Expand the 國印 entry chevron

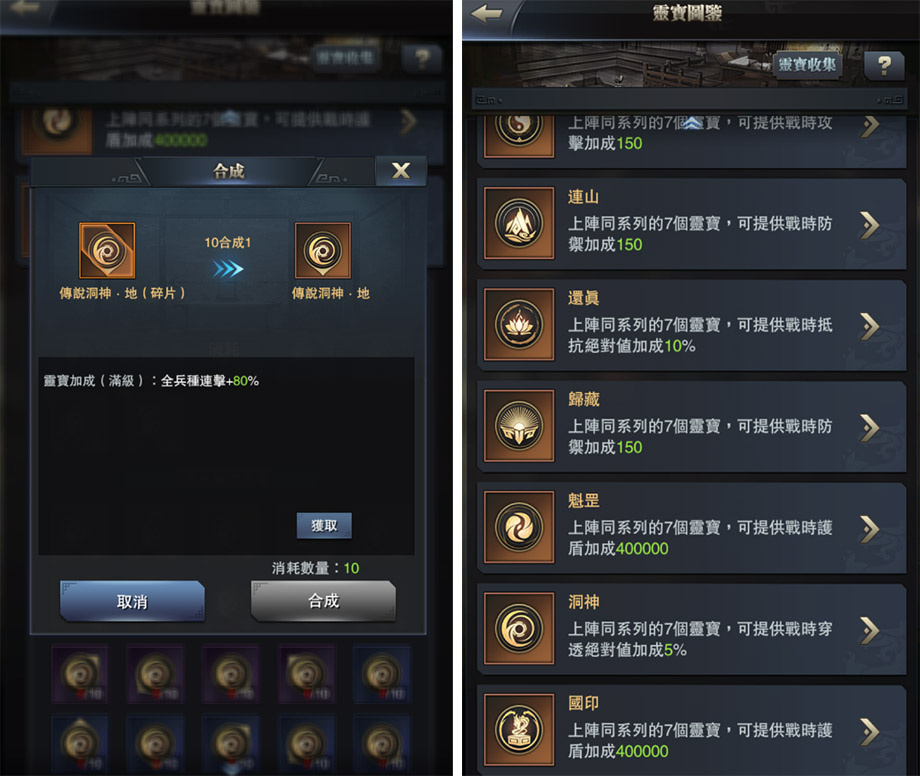[870, 732]
